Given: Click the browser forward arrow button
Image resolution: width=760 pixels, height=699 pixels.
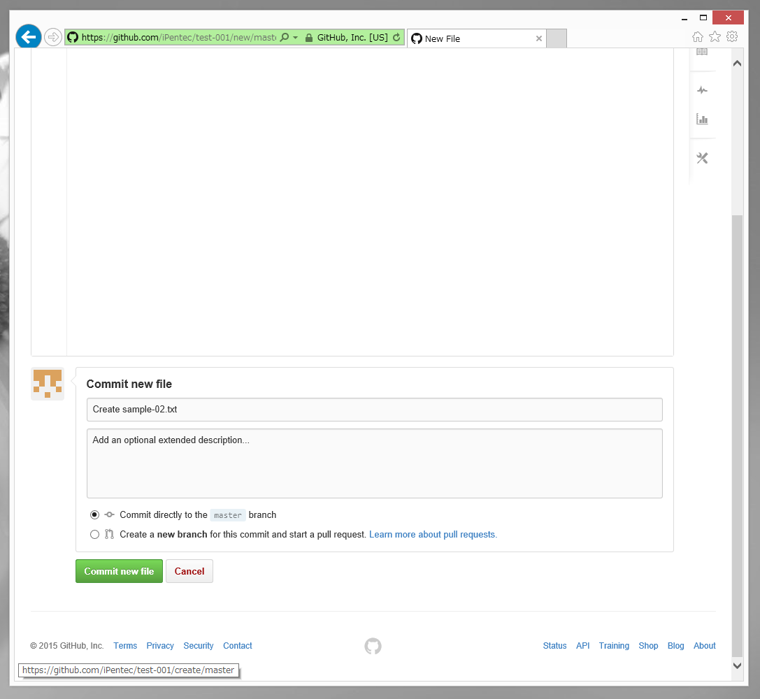Looking at the screenshot, I should click(x=53, y=37).
